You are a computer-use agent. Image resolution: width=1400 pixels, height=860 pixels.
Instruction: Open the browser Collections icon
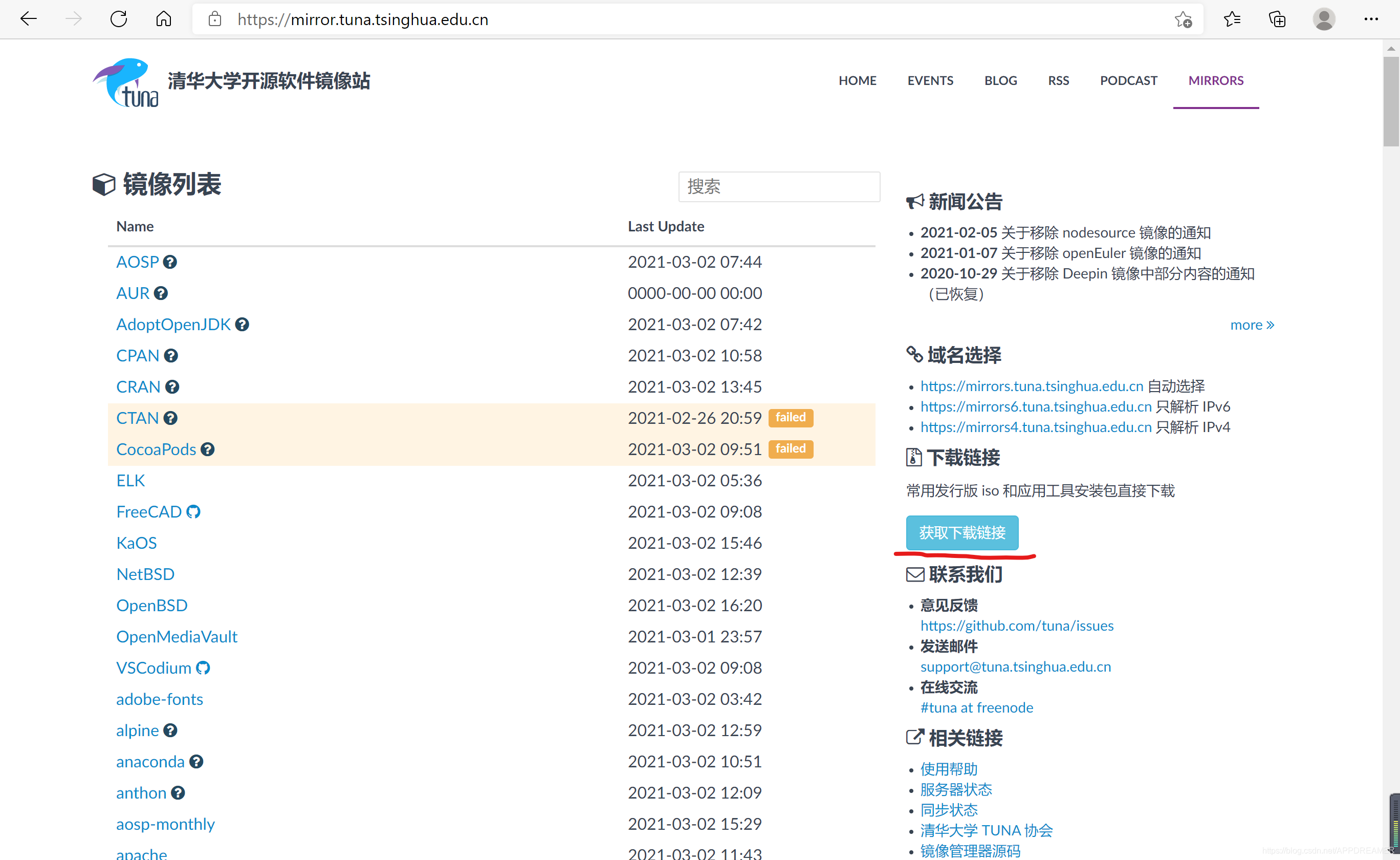click(1277, 19)
